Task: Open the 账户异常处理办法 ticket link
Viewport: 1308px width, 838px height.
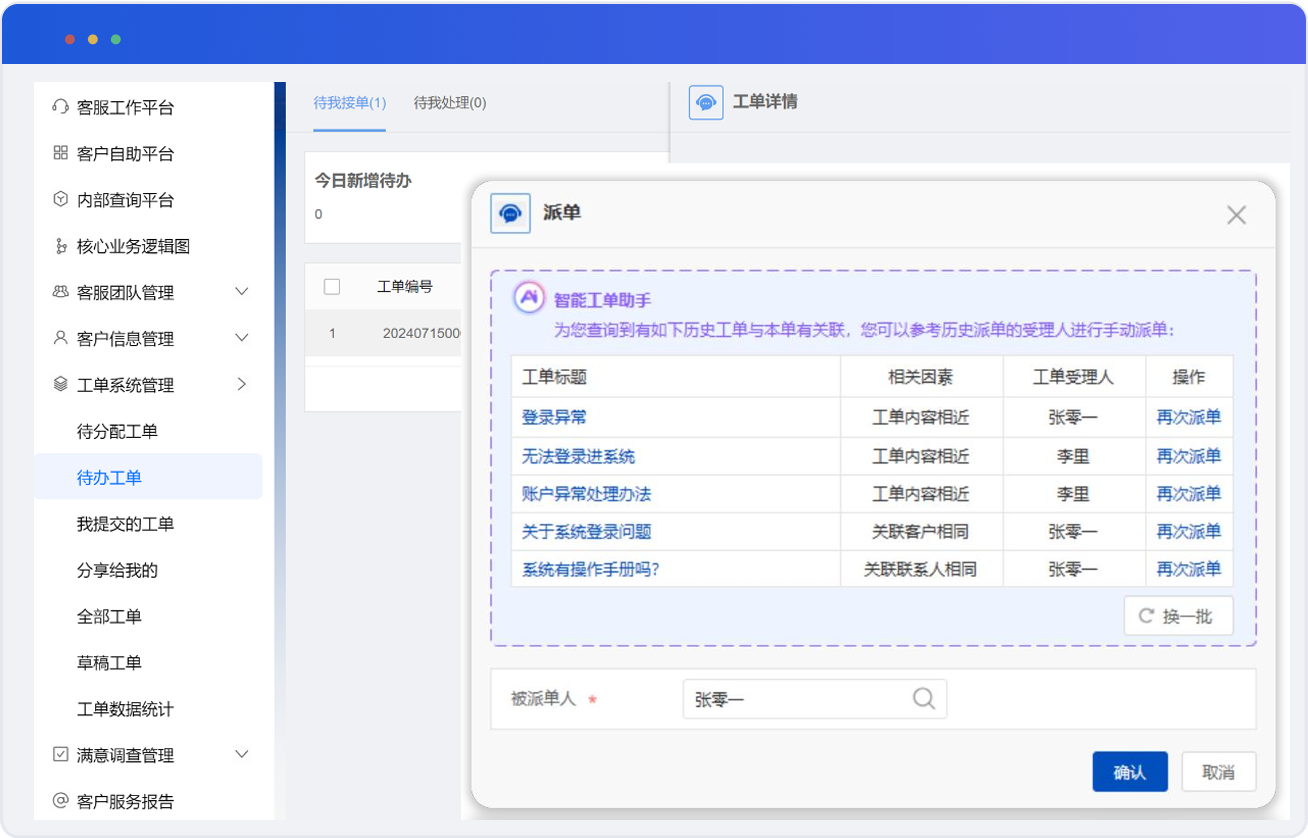Action: point(586,493)
